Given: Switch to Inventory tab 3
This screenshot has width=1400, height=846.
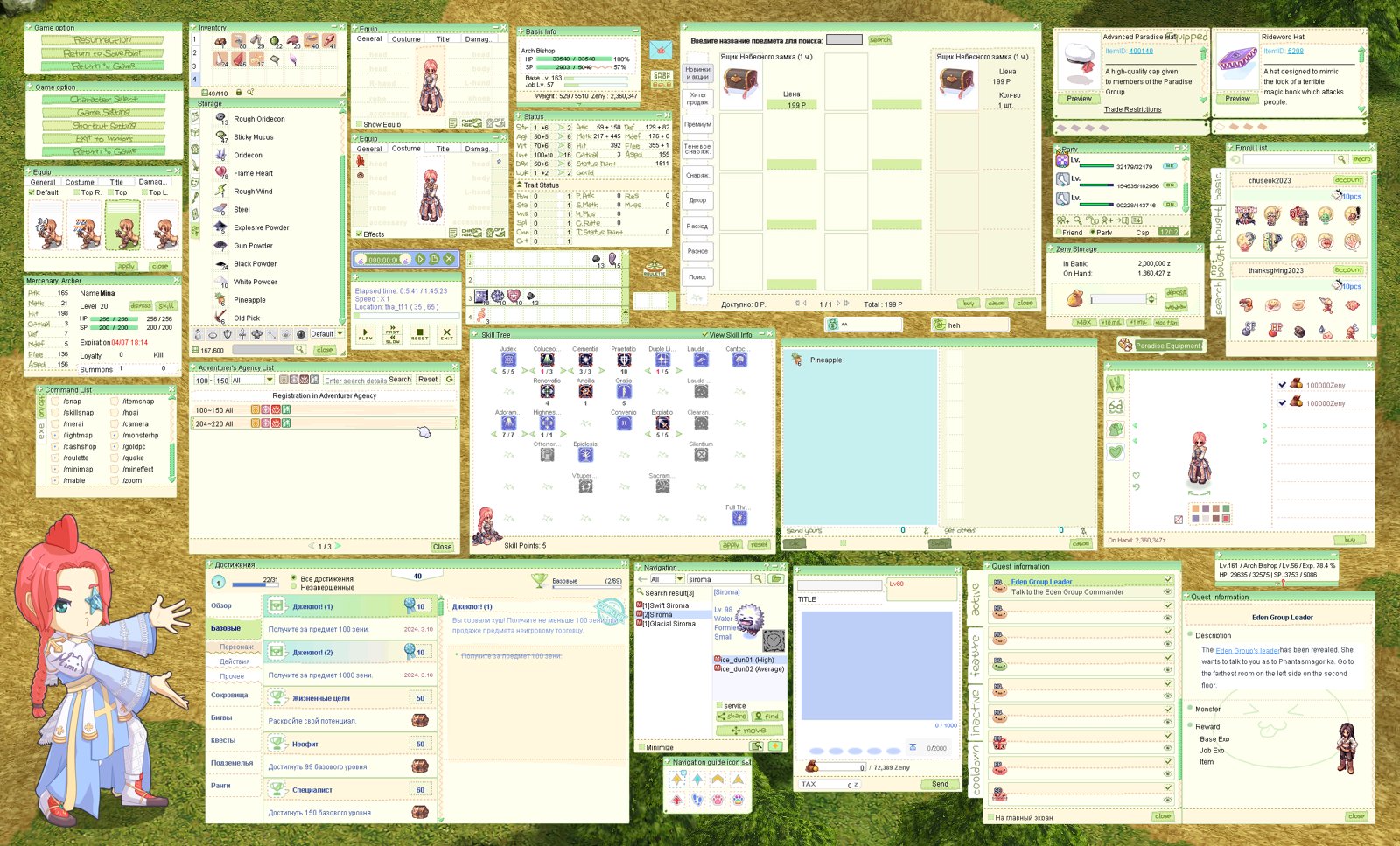Looking at the screenshot, I should (x=195, y=66).
